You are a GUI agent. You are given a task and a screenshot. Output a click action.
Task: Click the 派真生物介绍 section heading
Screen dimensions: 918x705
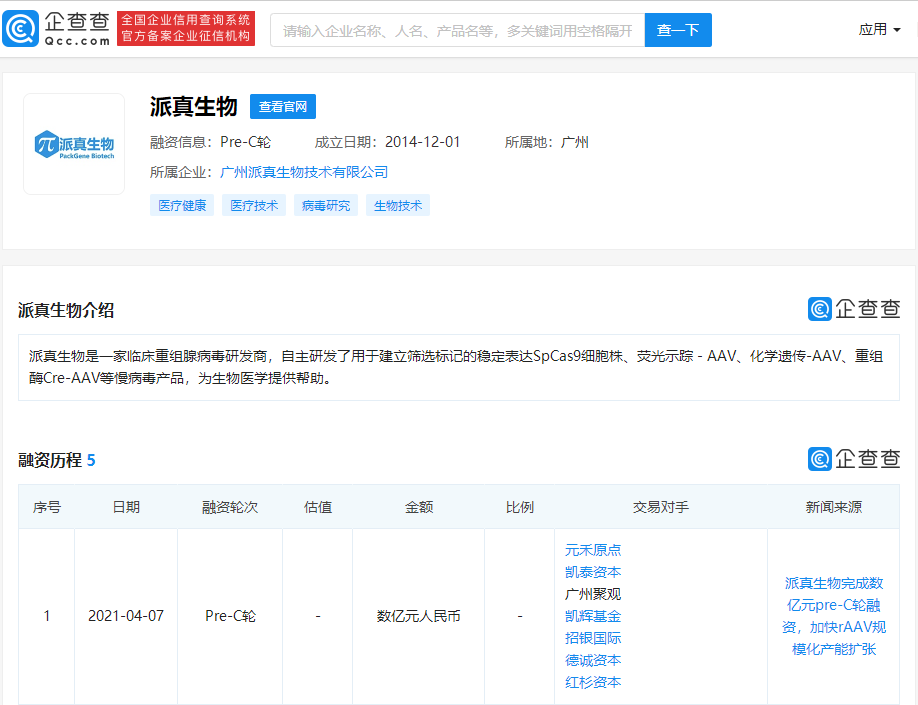(x=66, y=310)
